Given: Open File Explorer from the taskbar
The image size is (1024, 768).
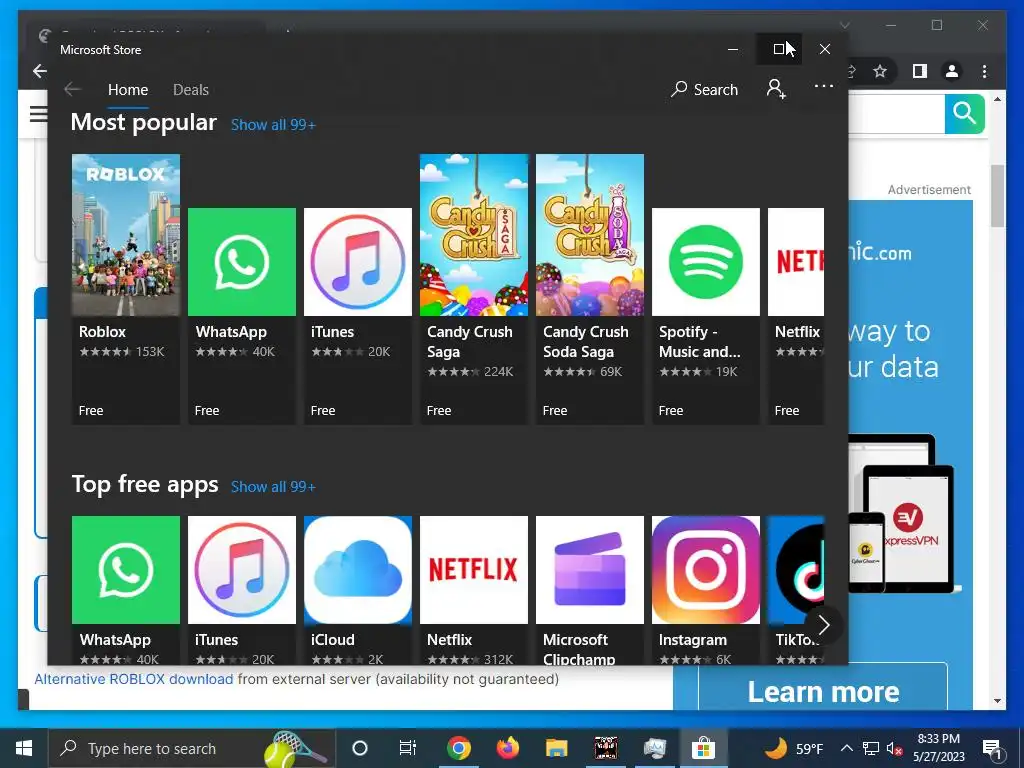Looking at the screenshot, I should (556, 748).
